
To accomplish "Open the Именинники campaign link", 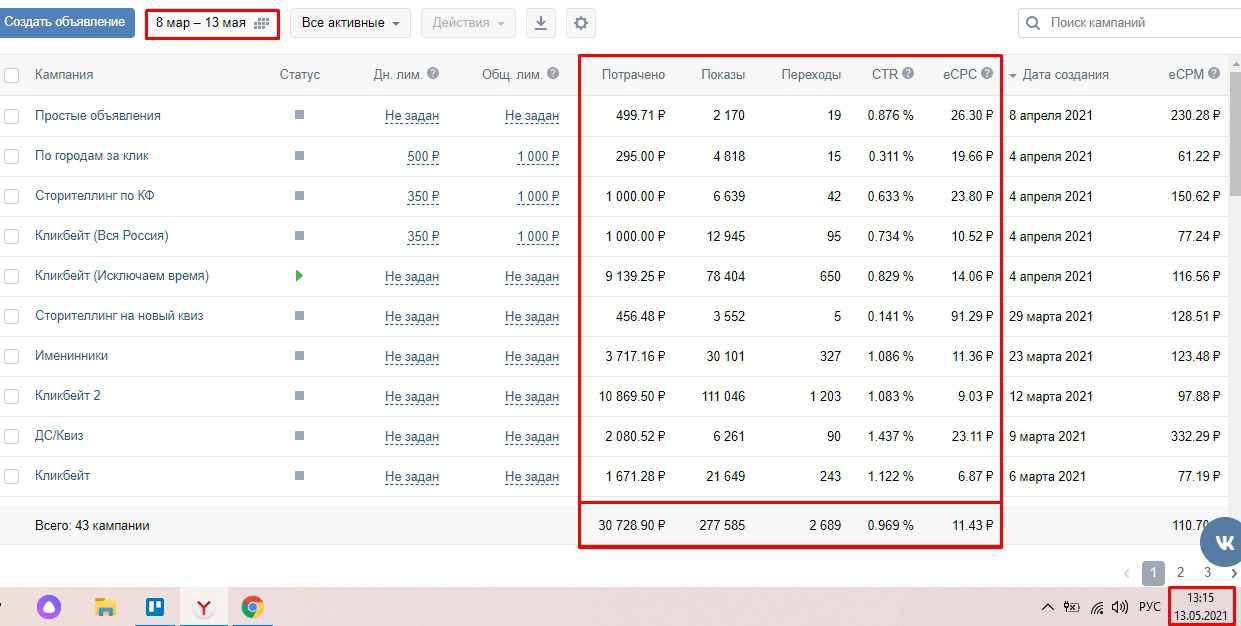I will click(72, 355).
